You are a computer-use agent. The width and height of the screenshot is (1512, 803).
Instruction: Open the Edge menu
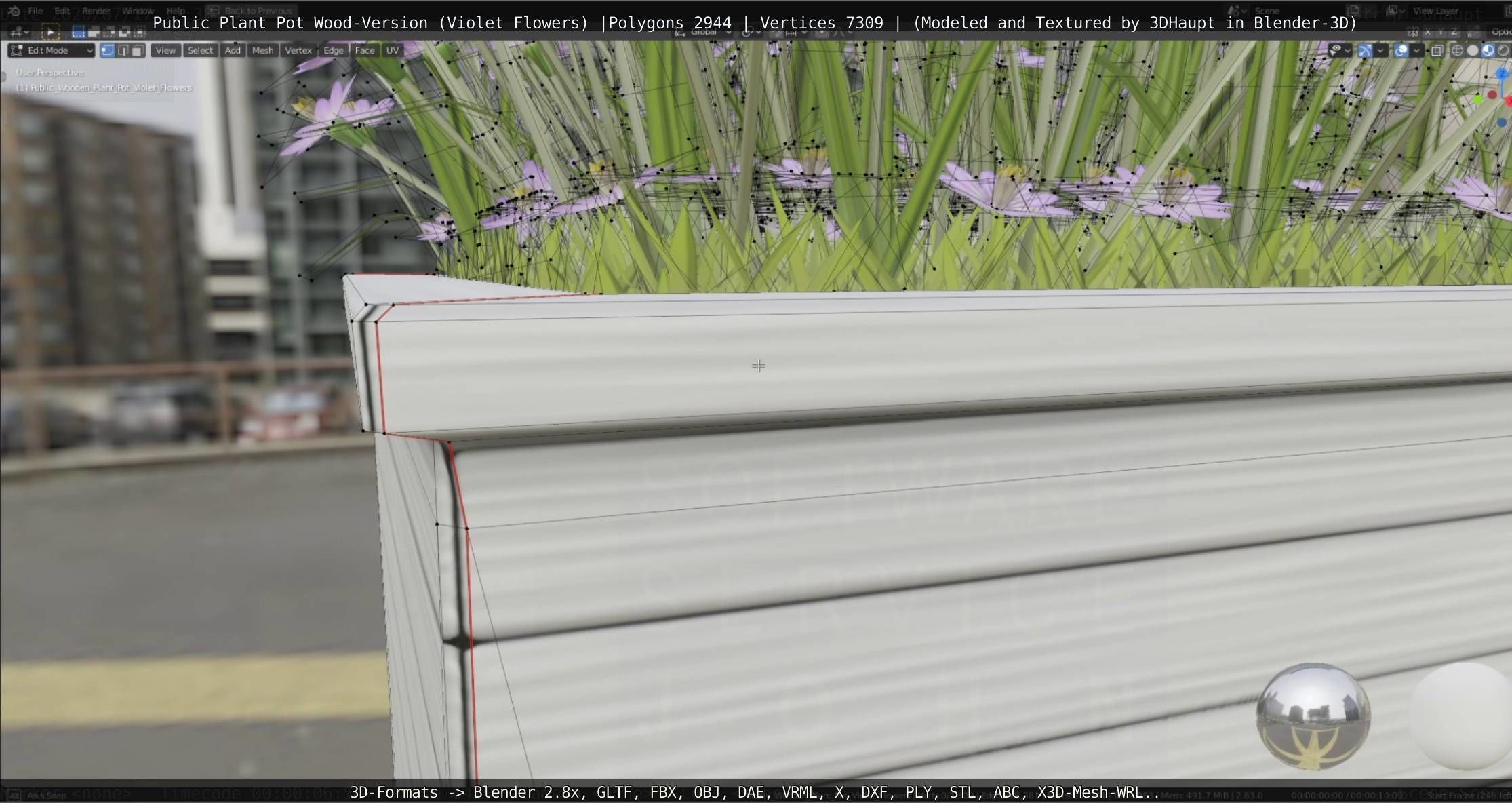(x=333, y=50)
